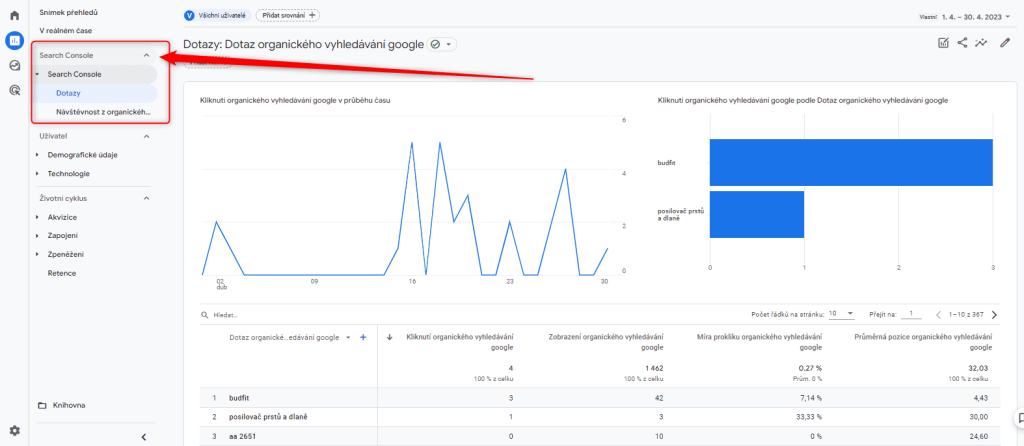Open the Home icon in left rail
The width and height of the screenshot is (1024, 446).
pos(14,16)
